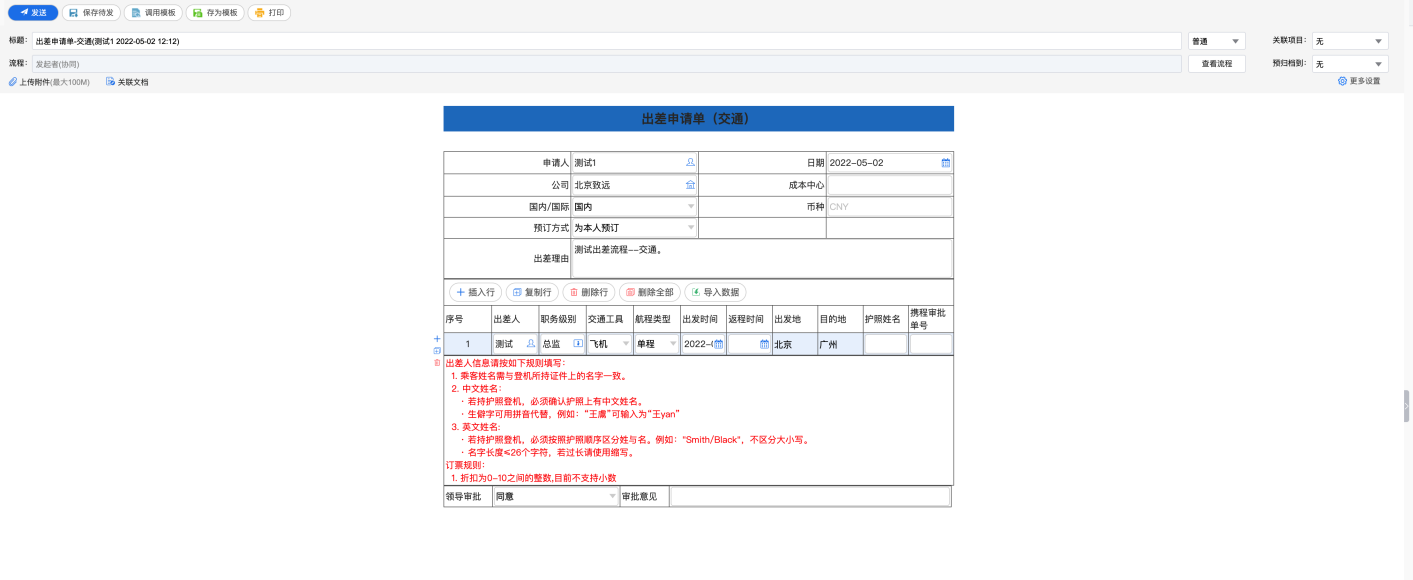Open the 领导审批 同意 dropdown

[x=556, y=496]
